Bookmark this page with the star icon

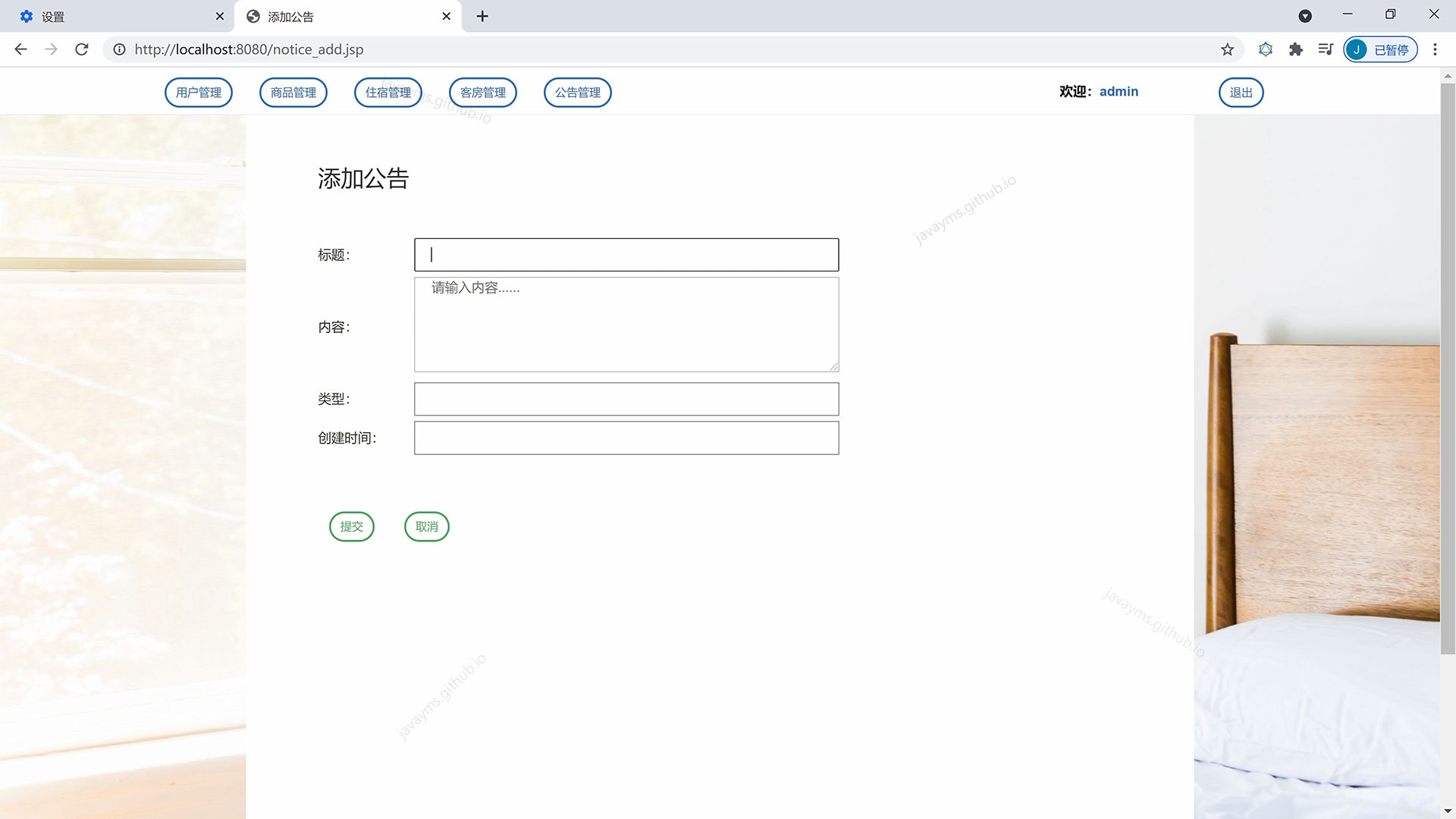click(1226, 49)
